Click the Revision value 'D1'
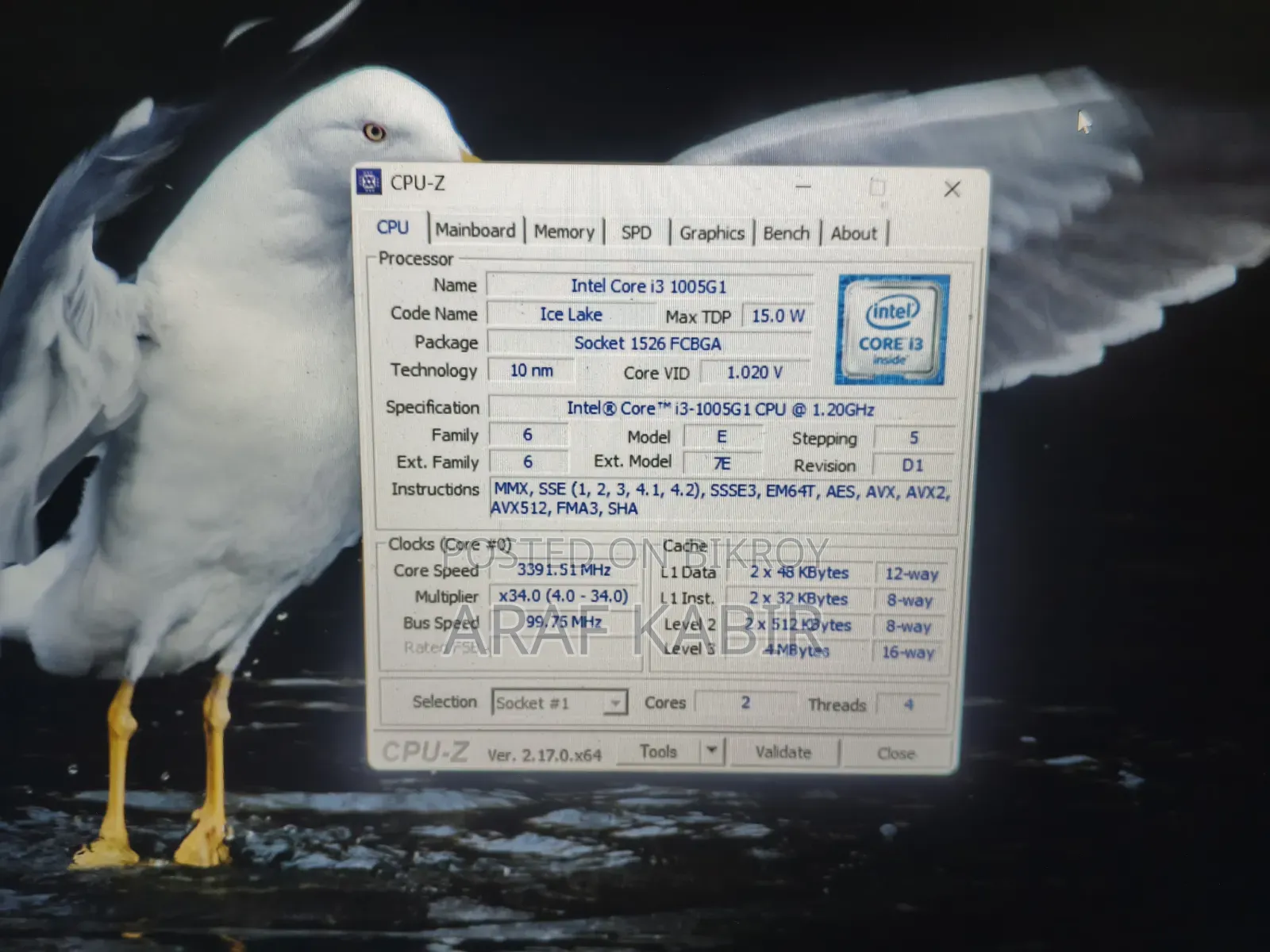Viewport: 1270px width, 952px height. tap(913, 465)
